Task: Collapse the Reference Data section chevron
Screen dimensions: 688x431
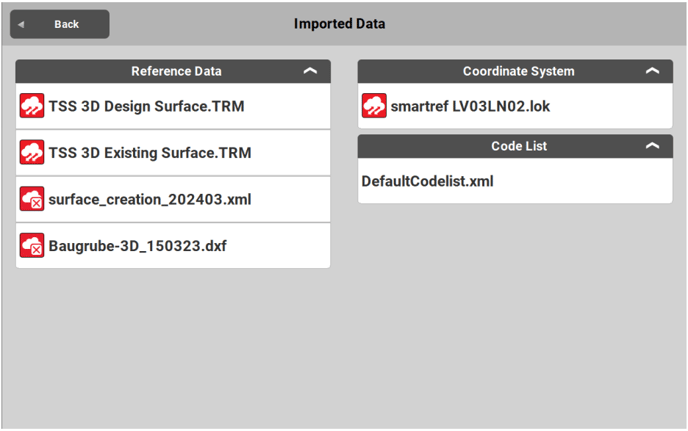Action: pos(310,72)
